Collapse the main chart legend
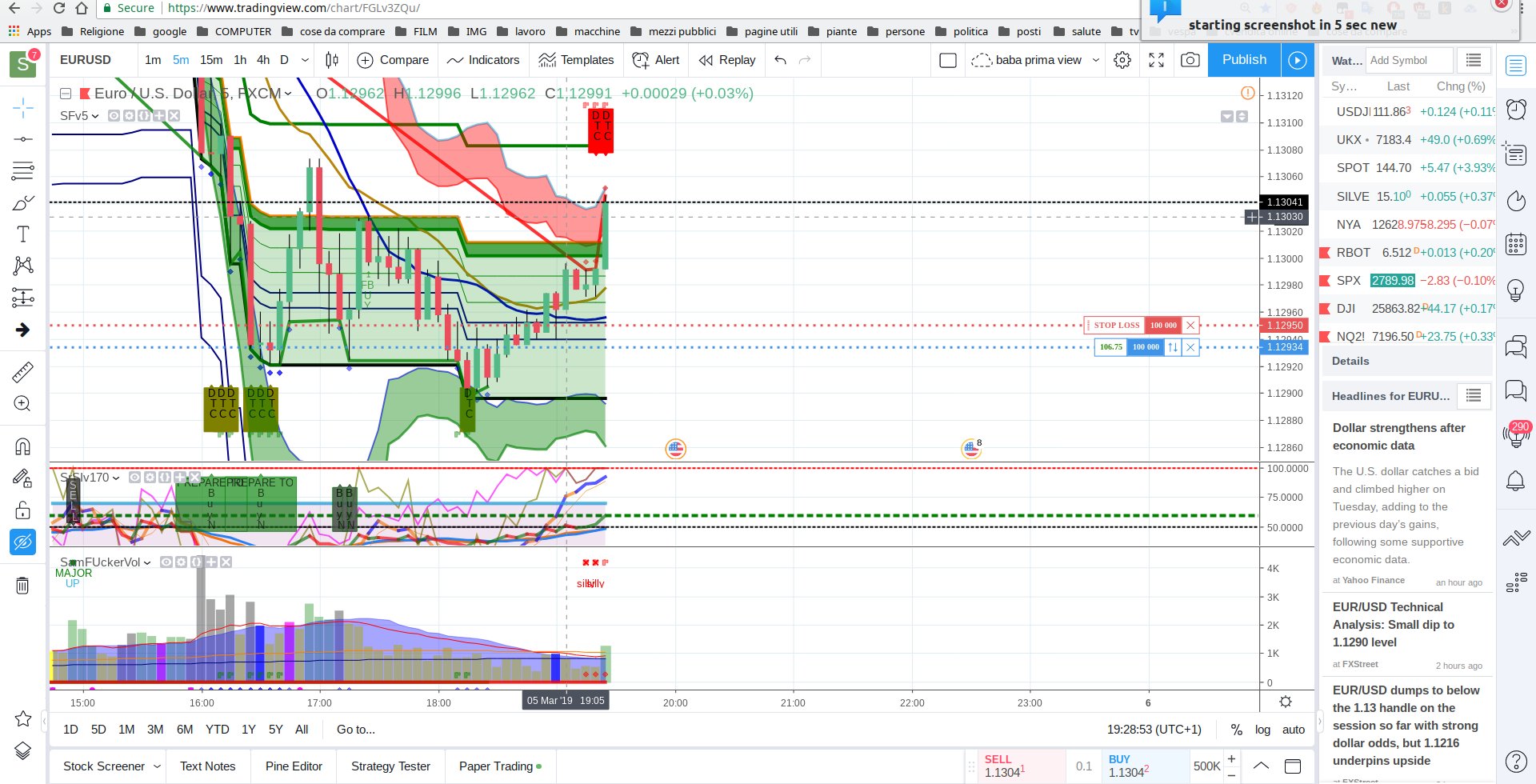The height and width of the screenshot is (784, 1536). 66,94
